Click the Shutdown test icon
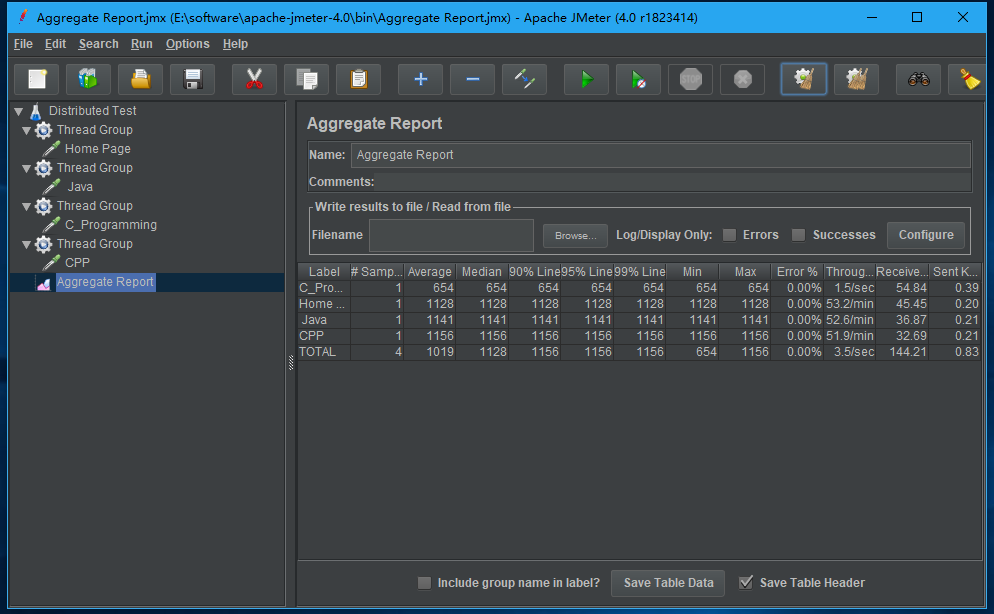The width and height of the screenshot is (994, 614). [742, 79]
